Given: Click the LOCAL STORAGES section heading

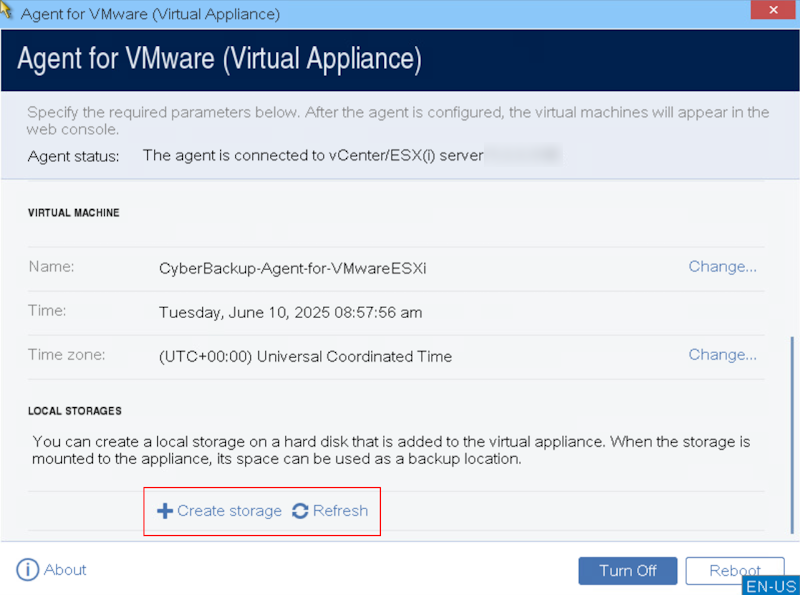Looking at the screenshot, I should click(74, 411).
